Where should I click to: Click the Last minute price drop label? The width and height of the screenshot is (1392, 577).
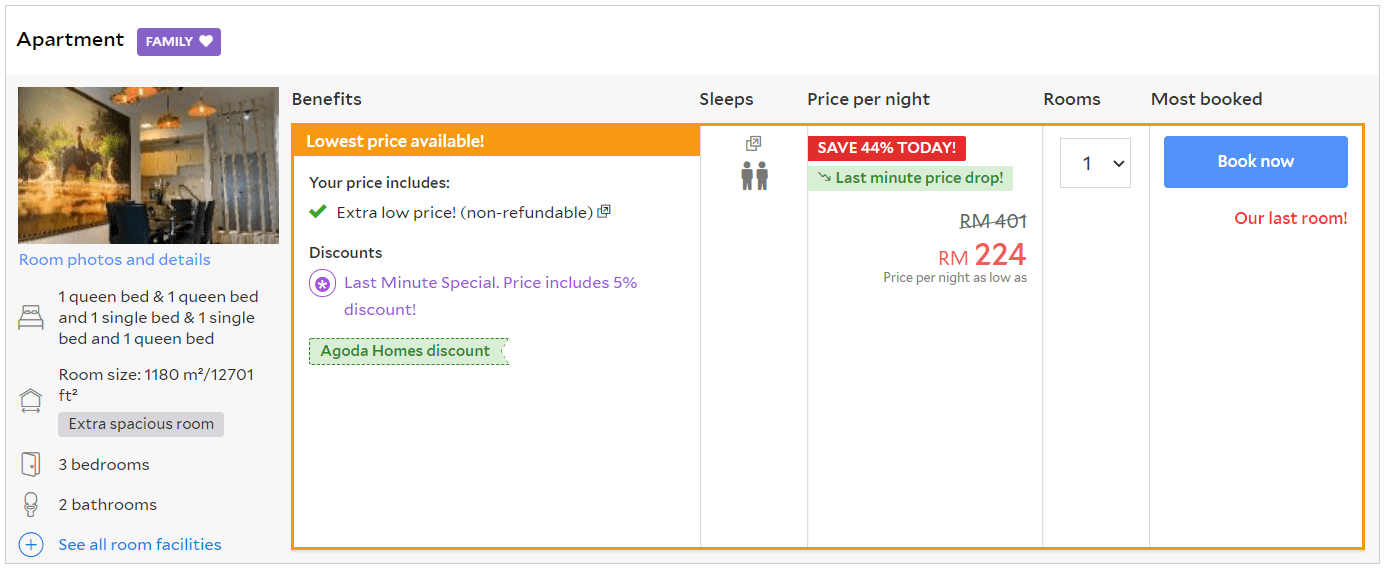911,178
